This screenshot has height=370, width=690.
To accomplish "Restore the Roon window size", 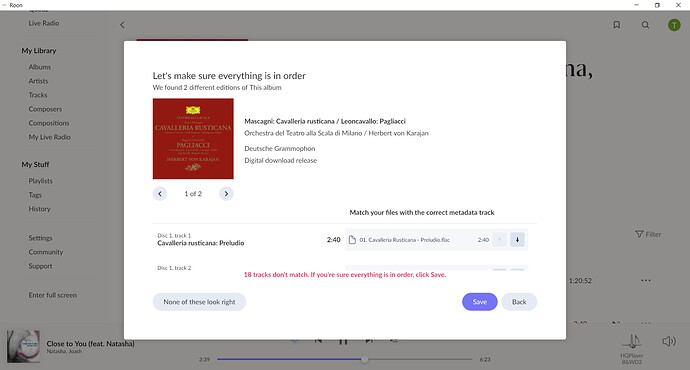I will tap(657, 5).
